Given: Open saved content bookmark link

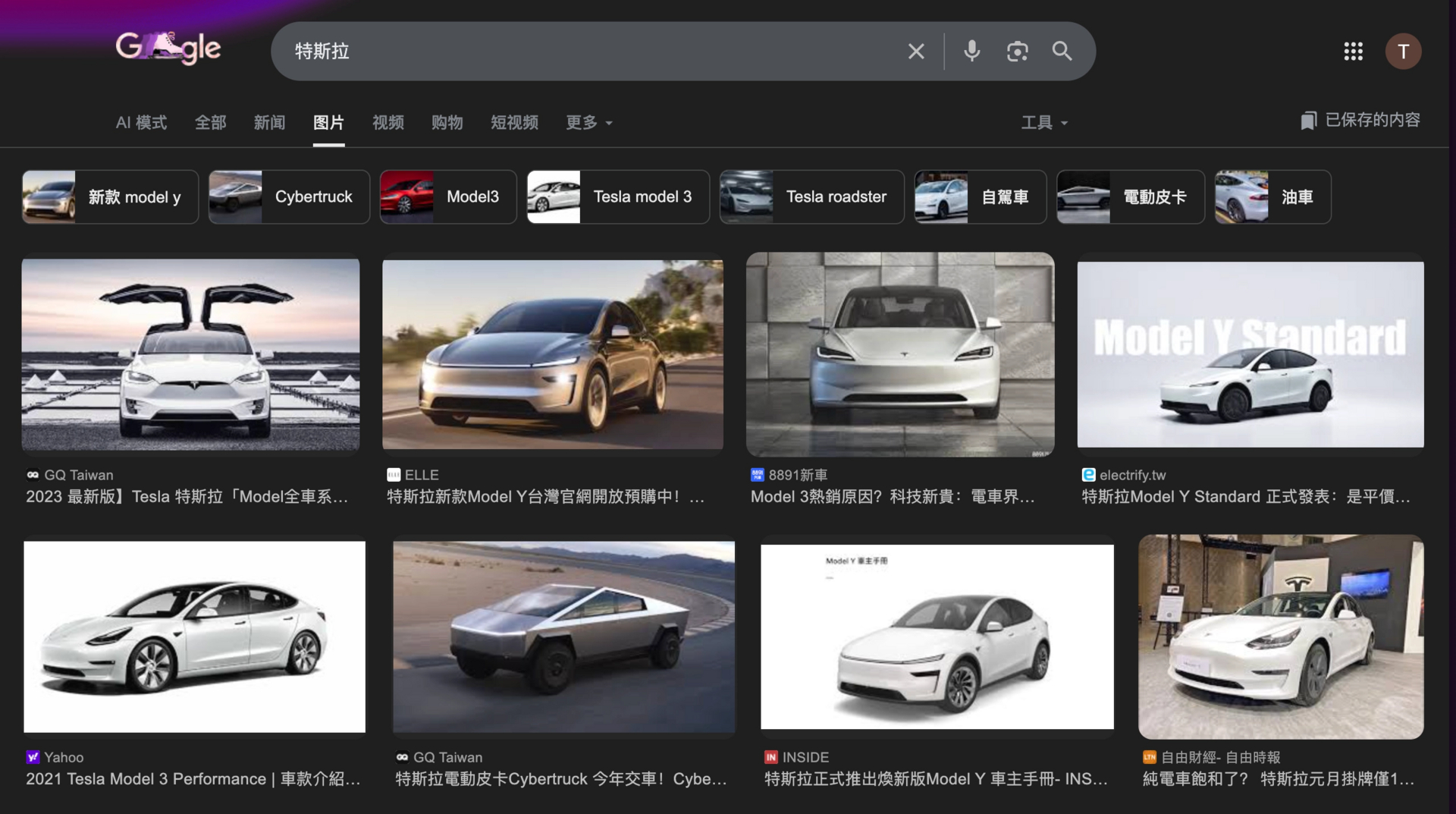Looking at the screenshot, I should (1360, 121).
